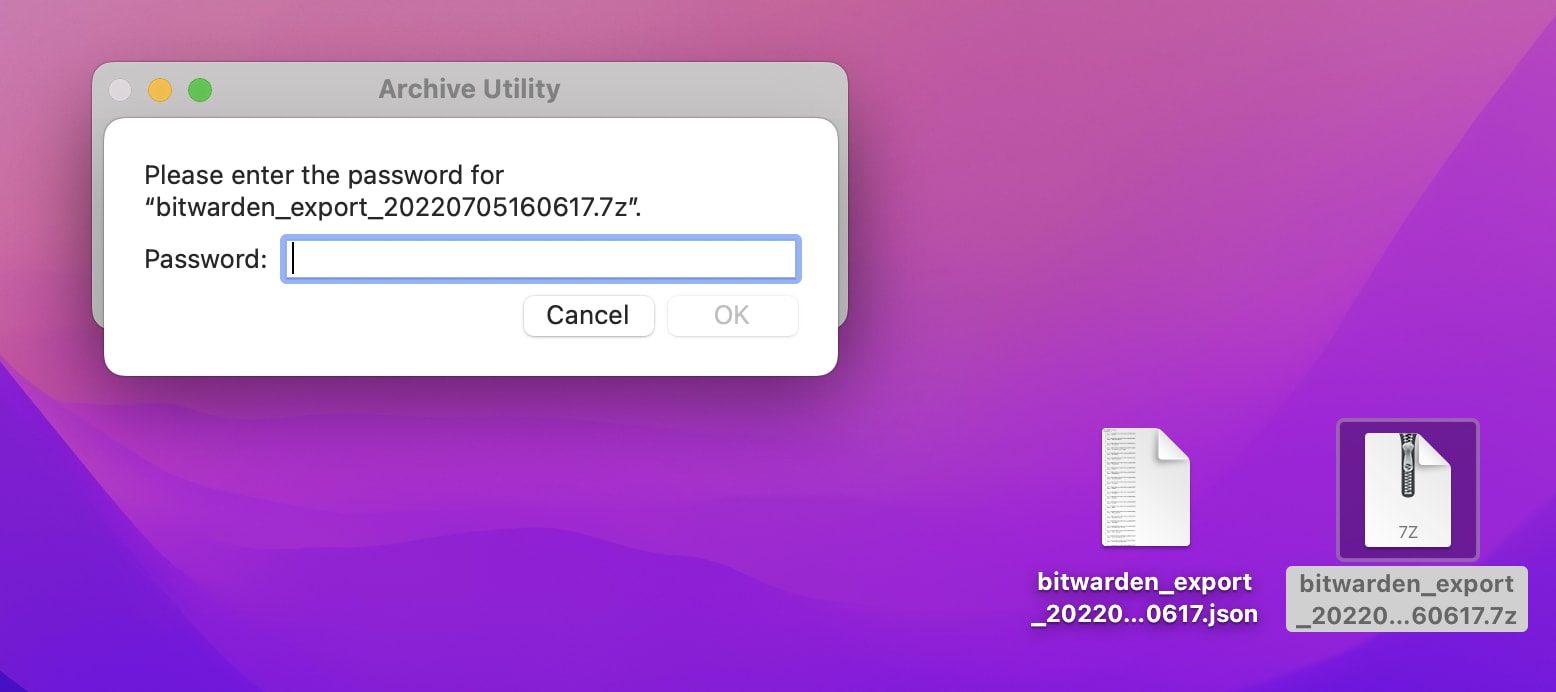This screenshot has width=1556, height=692.
Task: Confirm the password with the OK button
Action: pos(732,316)
